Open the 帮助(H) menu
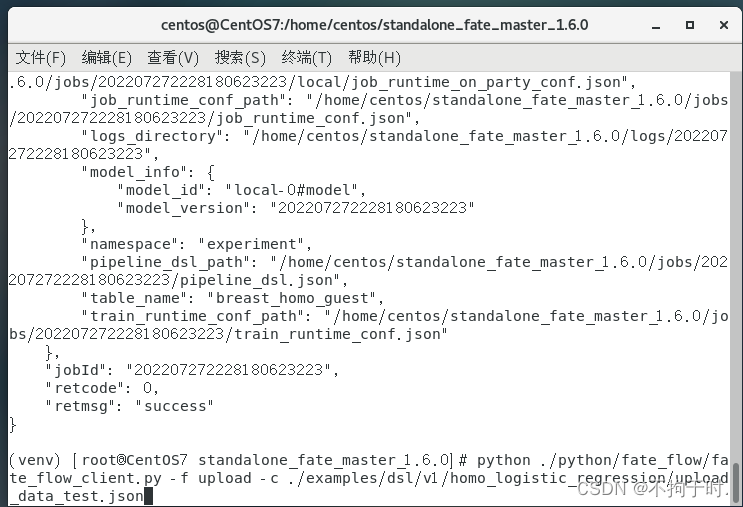The width and height of the screenshot is (743, 507). click(373, 58)
